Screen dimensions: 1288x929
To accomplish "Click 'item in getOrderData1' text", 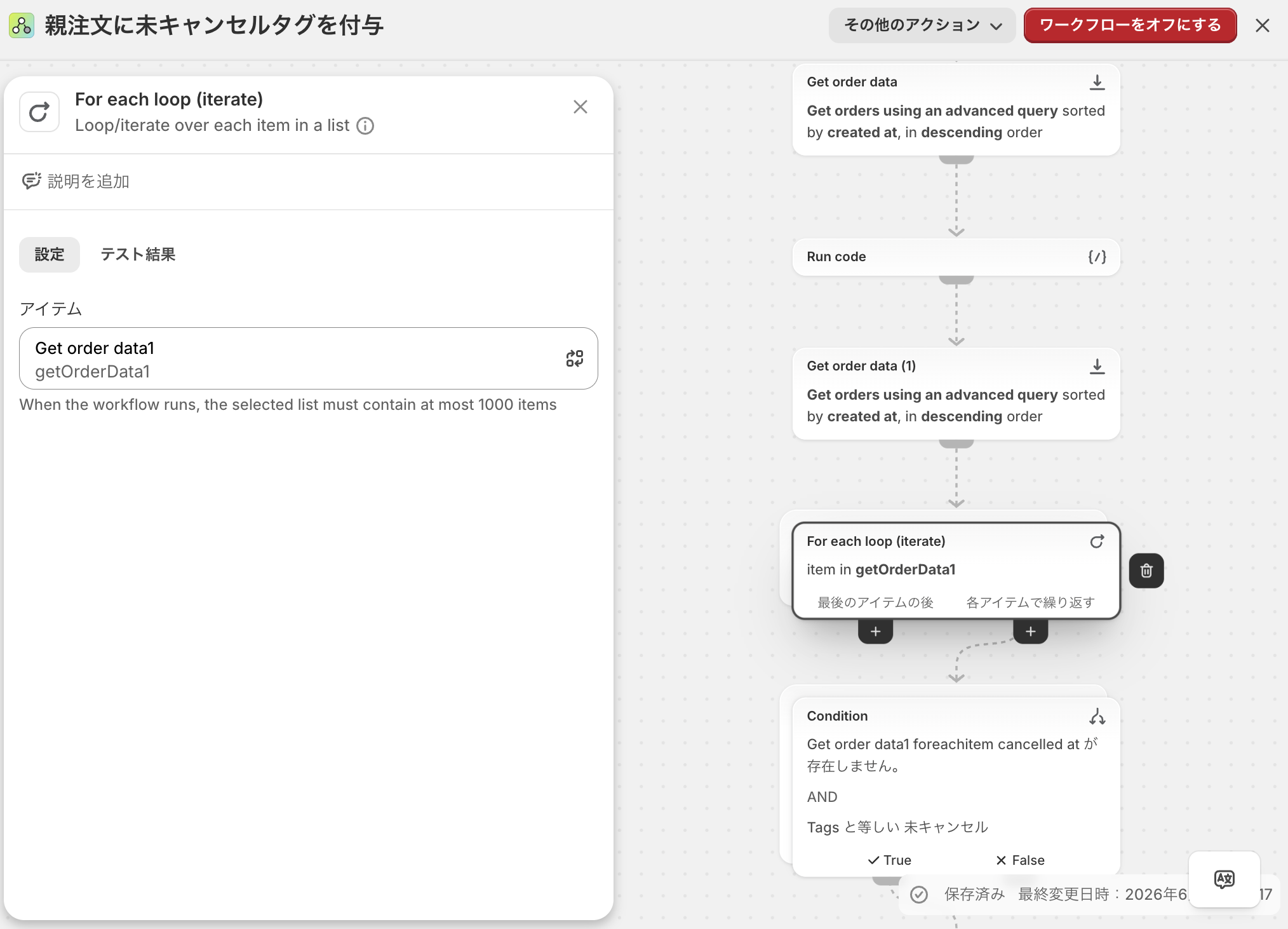I will click(x=881, y=570).
